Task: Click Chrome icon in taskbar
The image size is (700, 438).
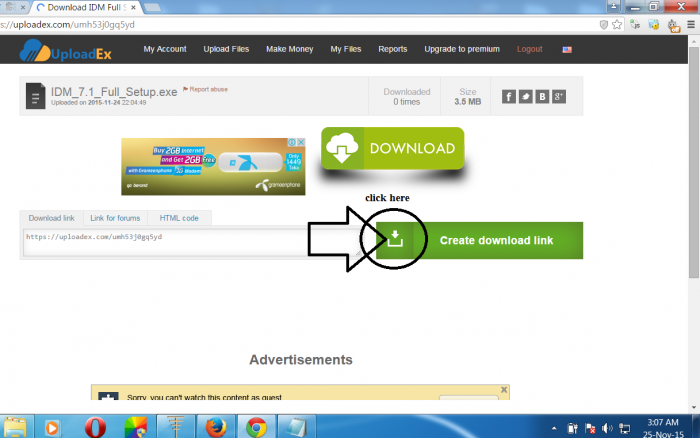Action: [256, 427]
